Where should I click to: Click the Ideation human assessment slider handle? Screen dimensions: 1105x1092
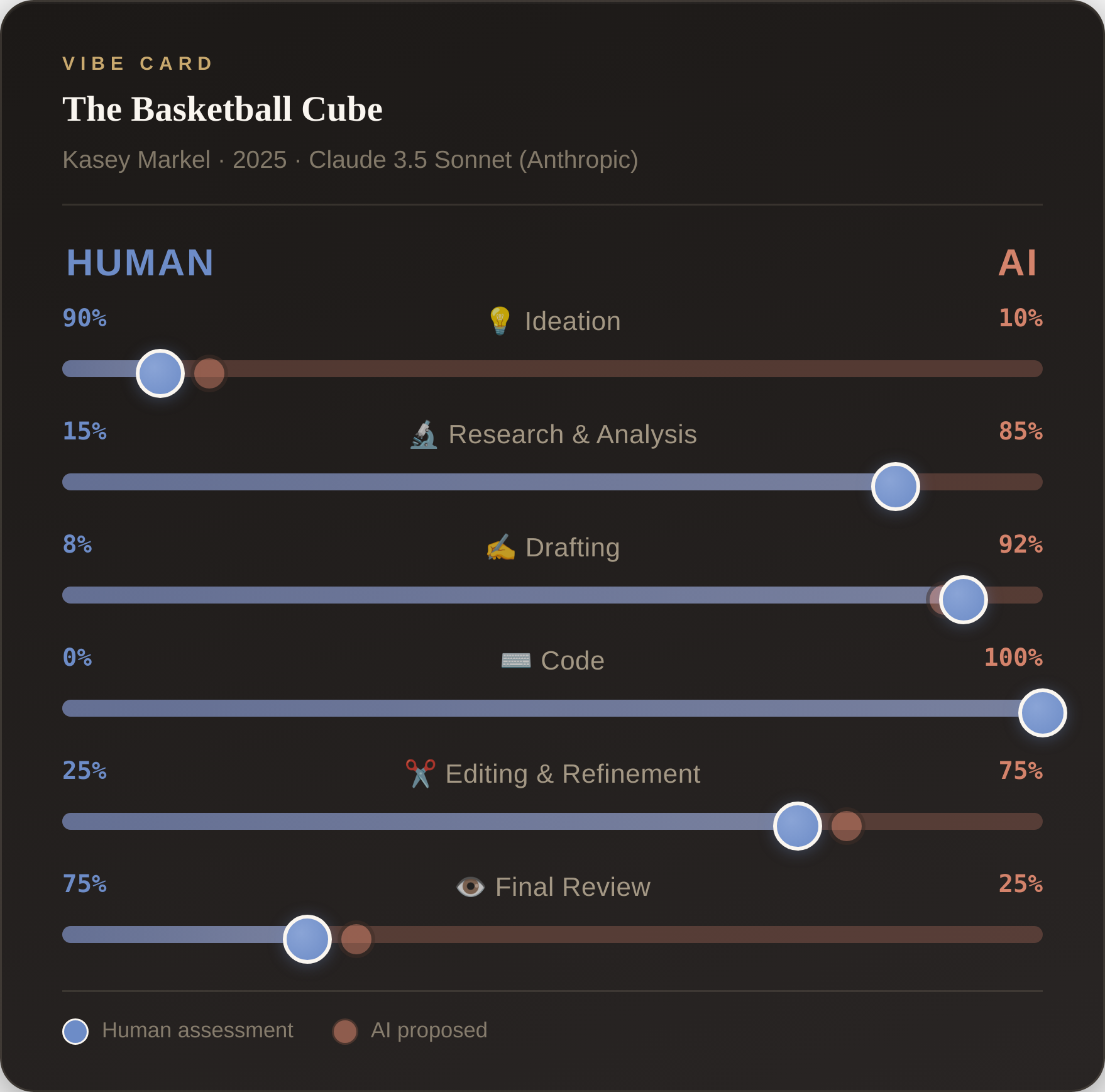pos(160,373)
